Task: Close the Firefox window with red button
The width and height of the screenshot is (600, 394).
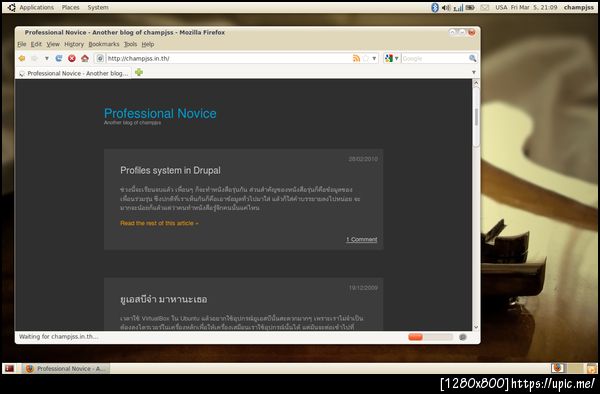Action: [x=471, y=32]
